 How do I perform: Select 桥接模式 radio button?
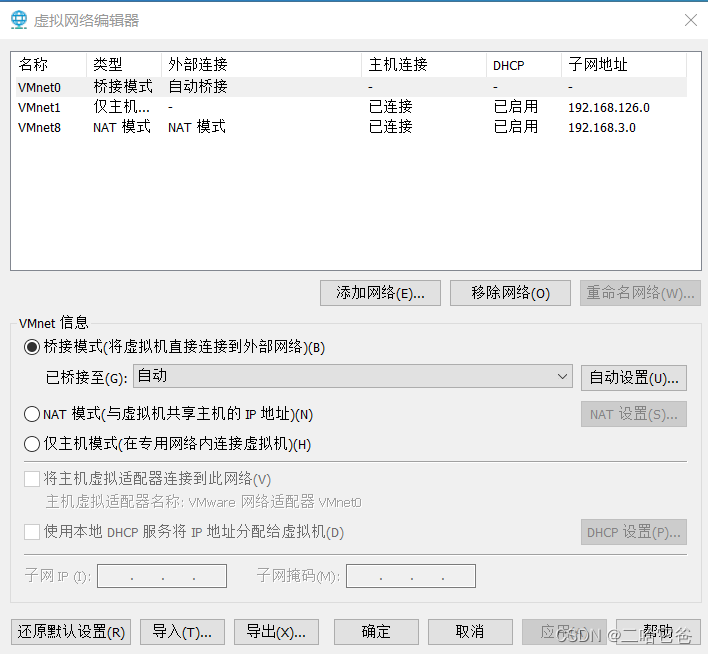coord(32,347)
